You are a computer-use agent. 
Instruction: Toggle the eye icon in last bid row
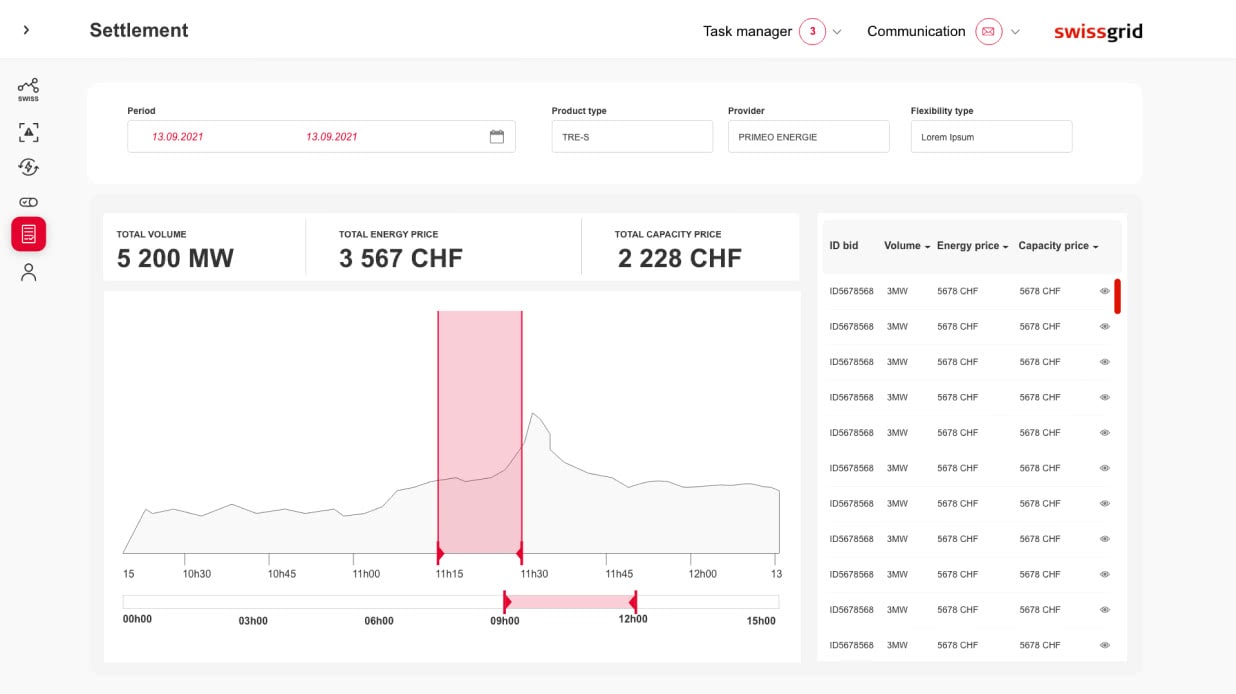(x=1105, y=645)
